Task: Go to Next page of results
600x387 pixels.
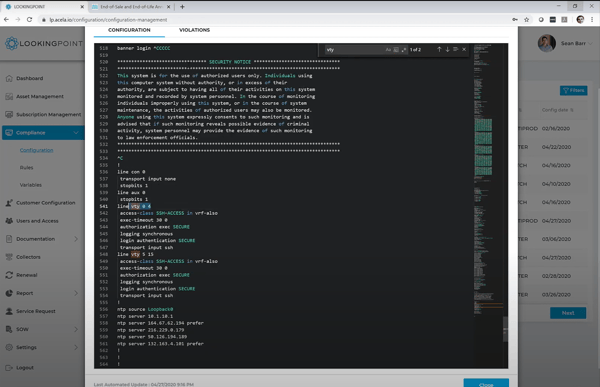Action: pyautogui.click(x=568, y=313)
